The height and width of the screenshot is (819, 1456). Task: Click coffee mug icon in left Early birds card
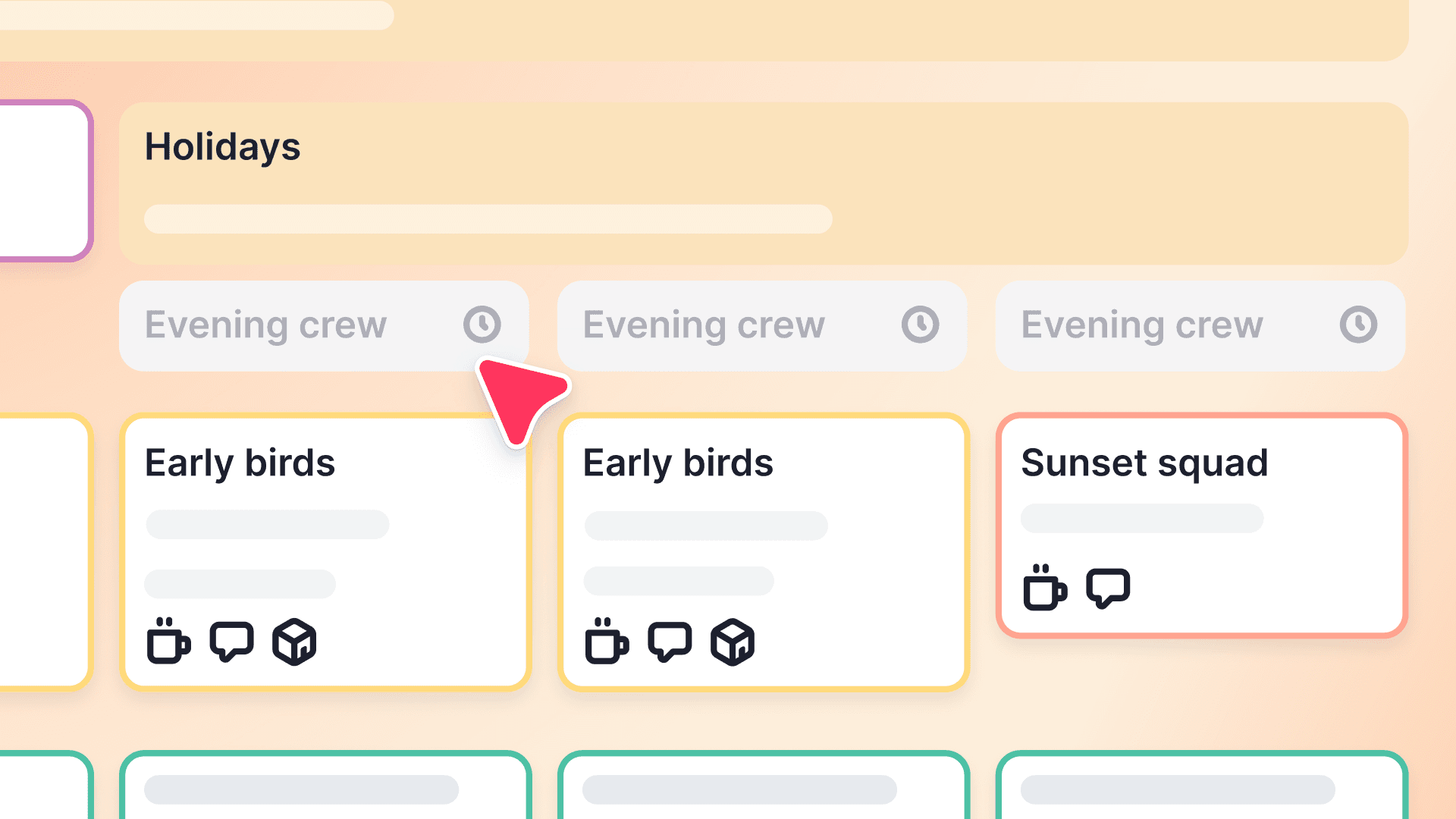168,642
